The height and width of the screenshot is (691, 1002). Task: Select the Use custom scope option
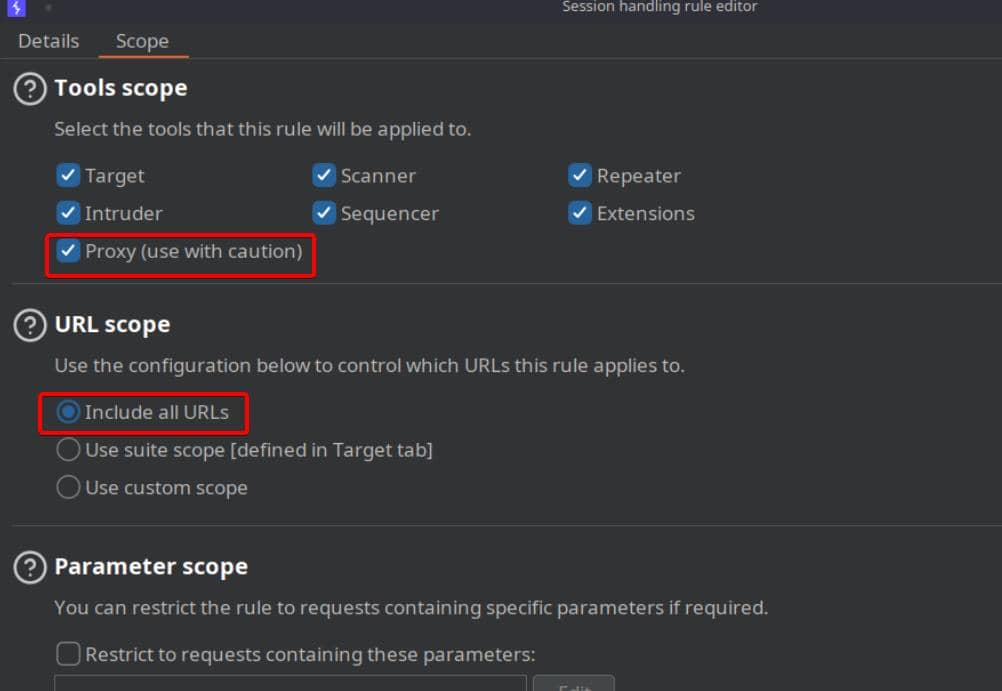(x=69, y=488)
